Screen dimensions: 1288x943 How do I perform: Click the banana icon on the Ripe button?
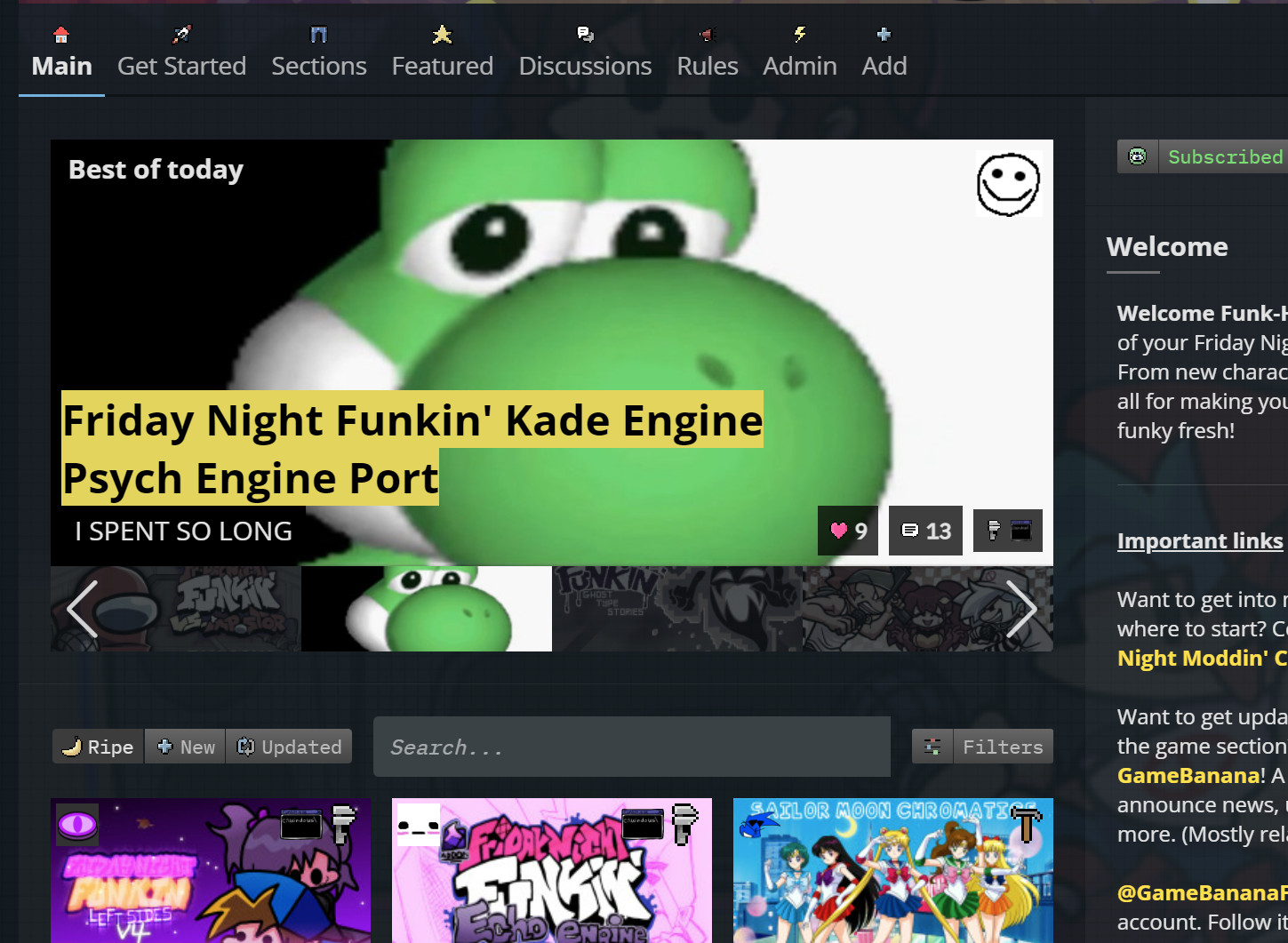(x=73, y=747)
